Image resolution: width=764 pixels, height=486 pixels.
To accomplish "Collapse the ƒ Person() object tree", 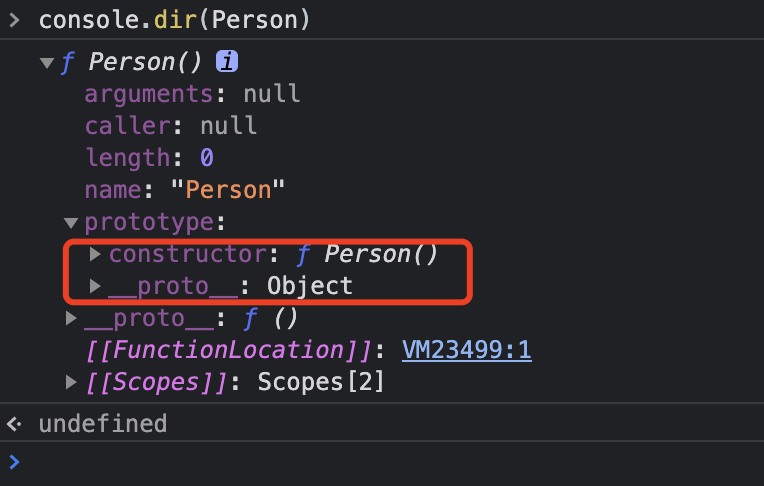I will tap(46, 63).
